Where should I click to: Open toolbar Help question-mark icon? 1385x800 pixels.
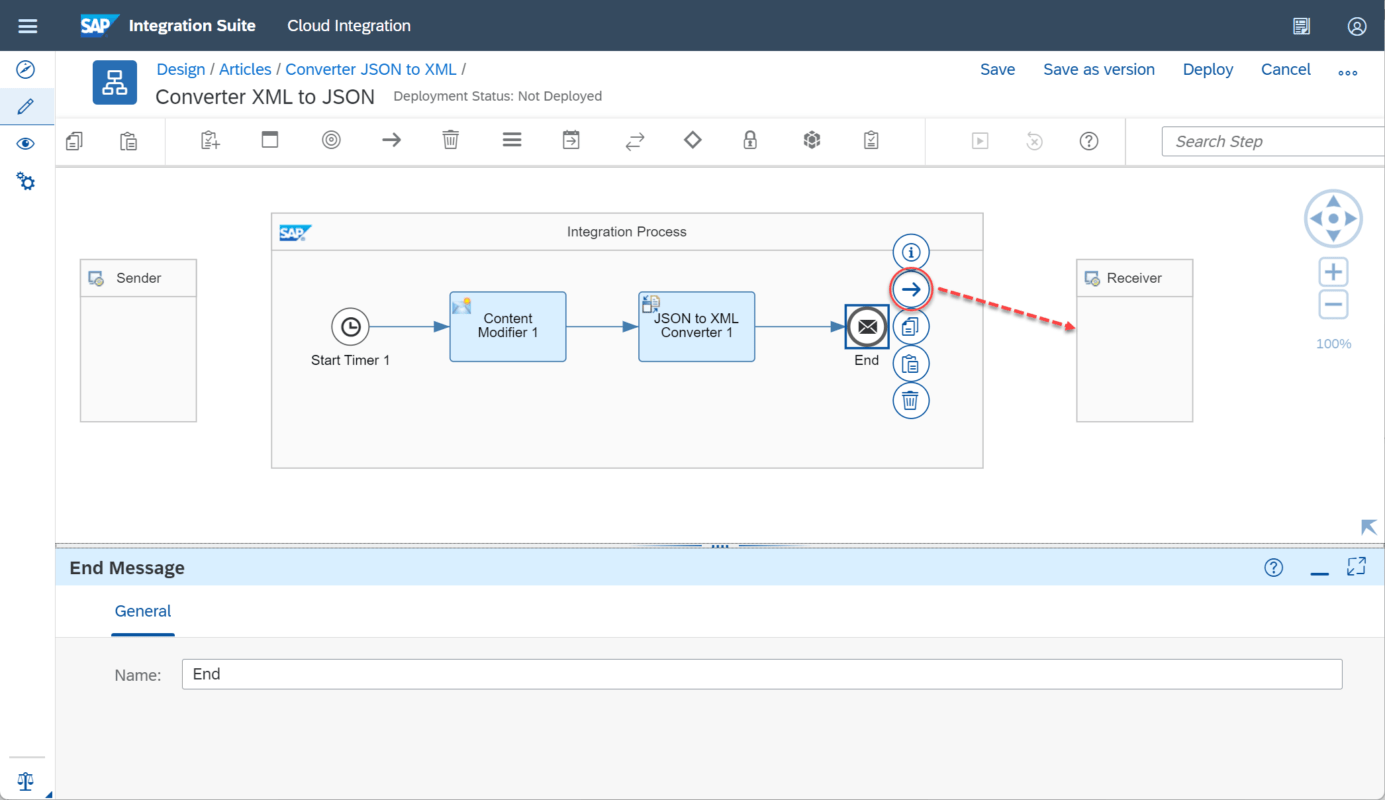(1089, 141)
